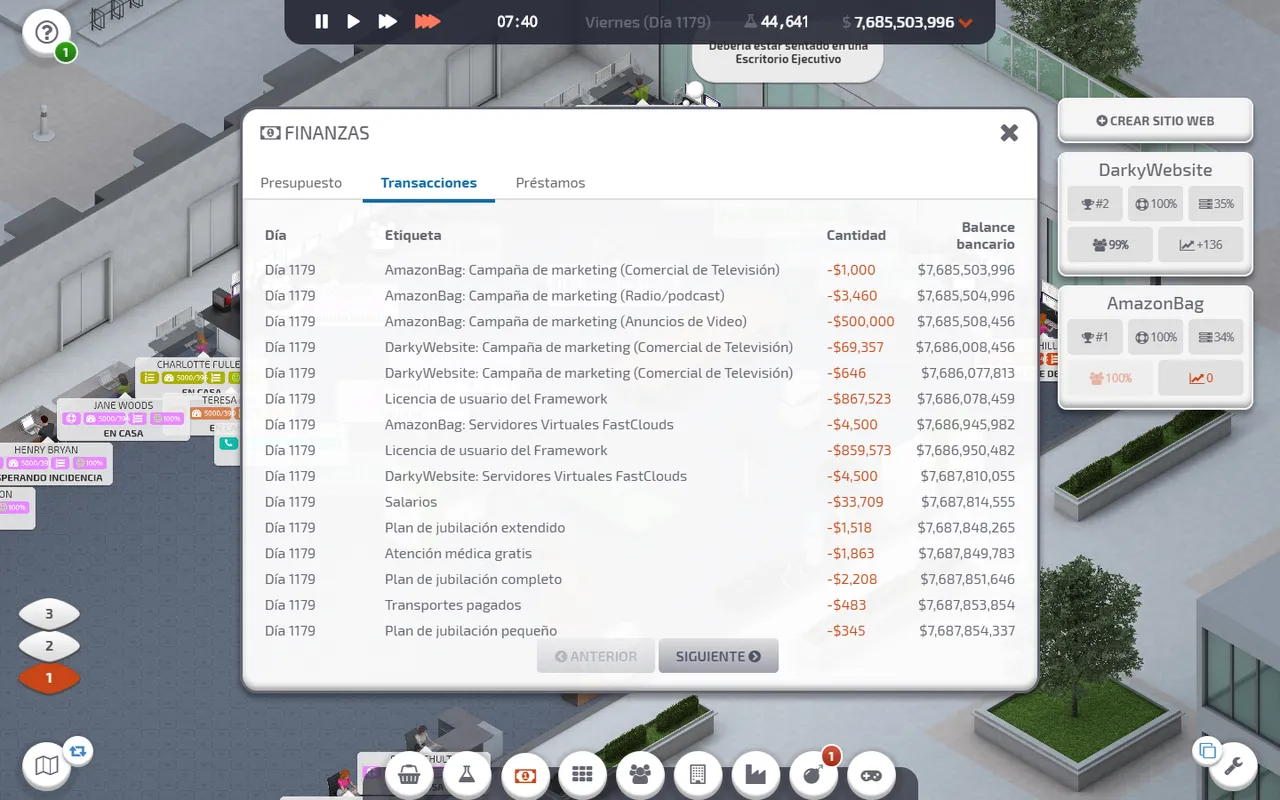Viewport: 1280px width, 800px height.
Task: Click DarkyWebsite 100% globe stat
Action: click(1156, 204)
